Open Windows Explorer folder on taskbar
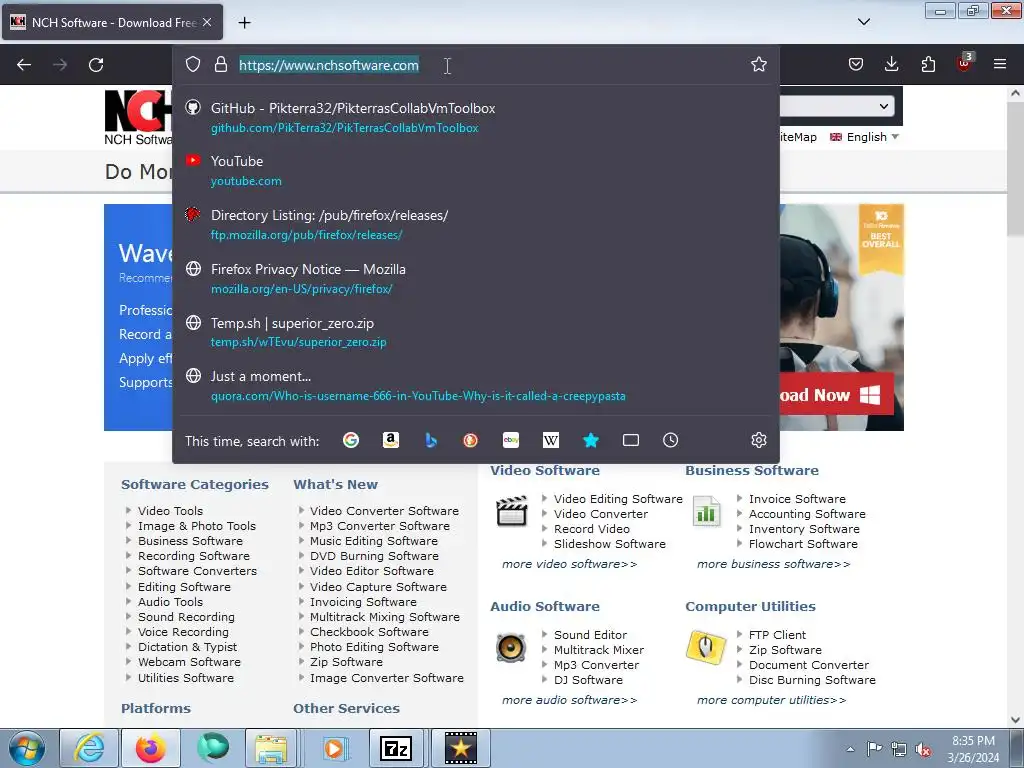This screenshot has height=768, width=1024. pyautogui.click(x=271, y=748)
